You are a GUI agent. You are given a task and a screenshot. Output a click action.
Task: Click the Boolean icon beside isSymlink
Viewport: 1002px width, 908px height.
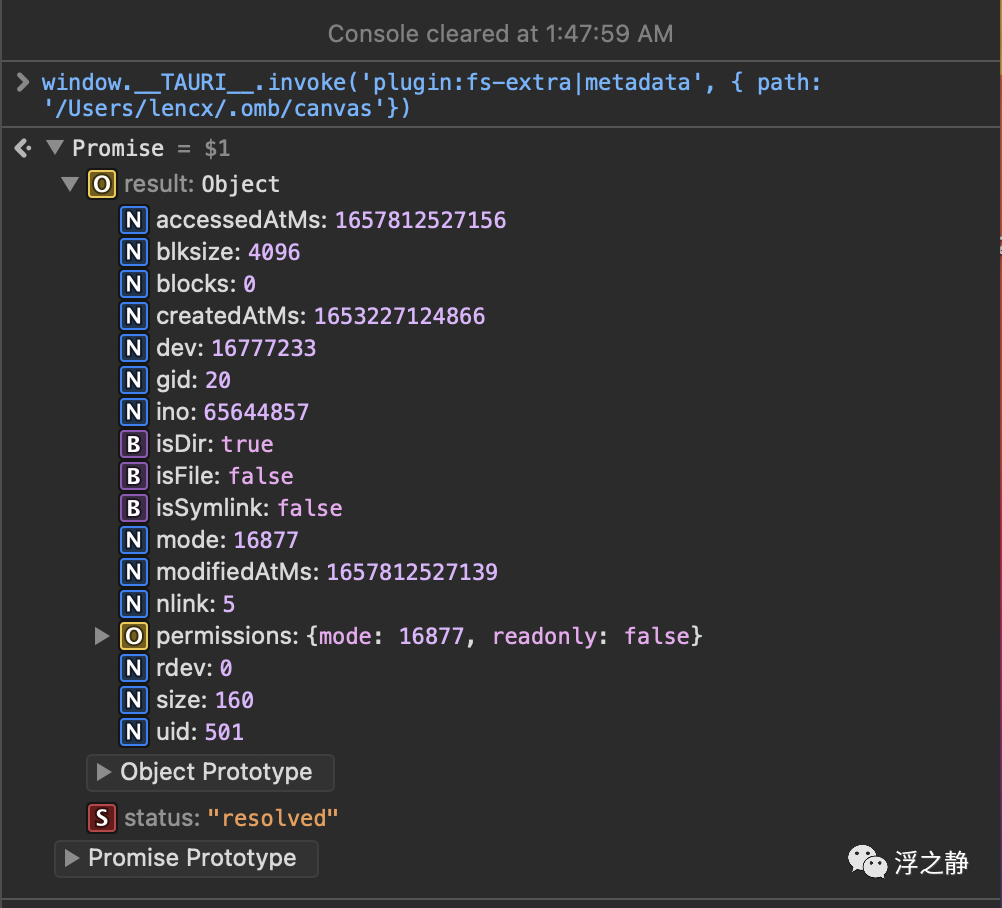point(134,508)
